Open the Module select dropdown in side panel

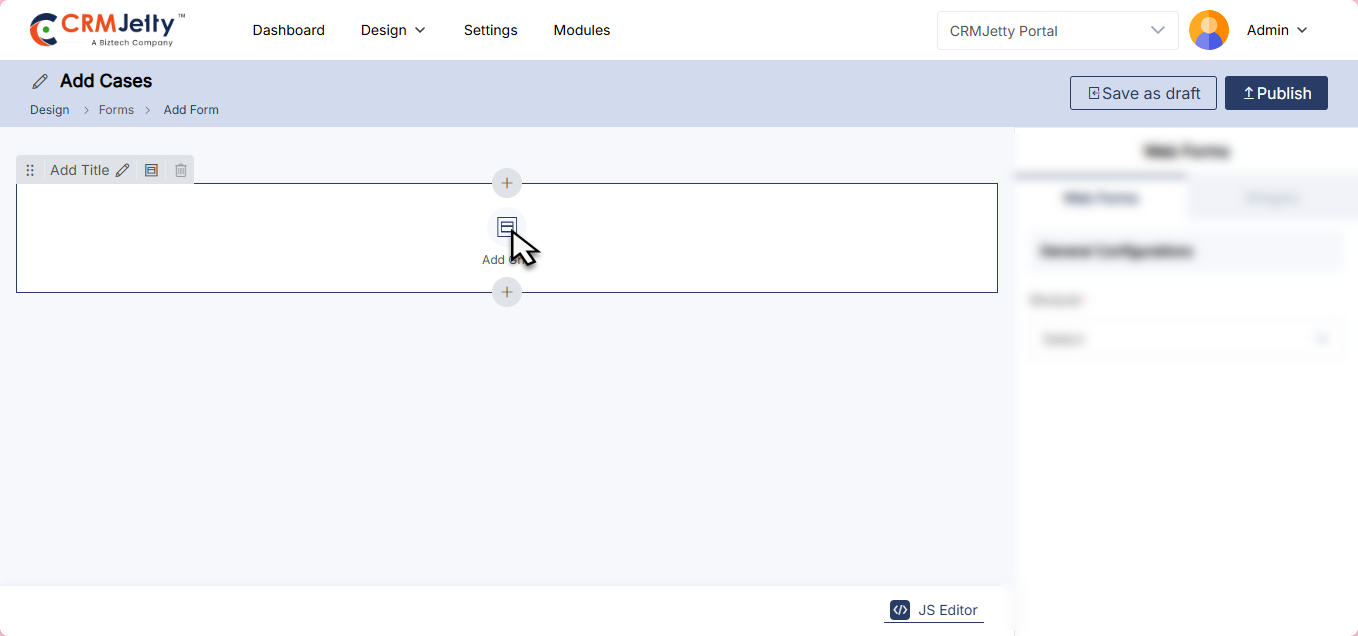pyautogui.click(x=1185, y=340)
